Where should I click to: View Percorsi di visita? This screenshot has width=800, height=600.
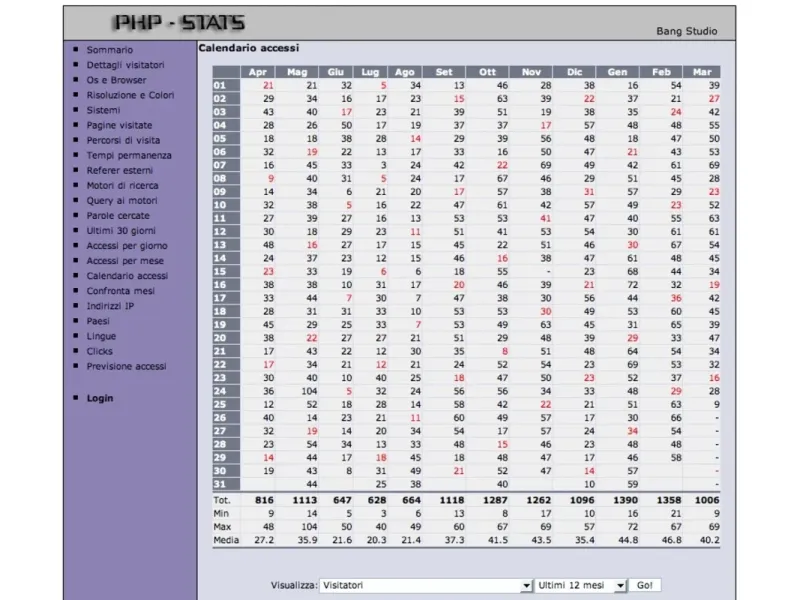coord(123,140)
